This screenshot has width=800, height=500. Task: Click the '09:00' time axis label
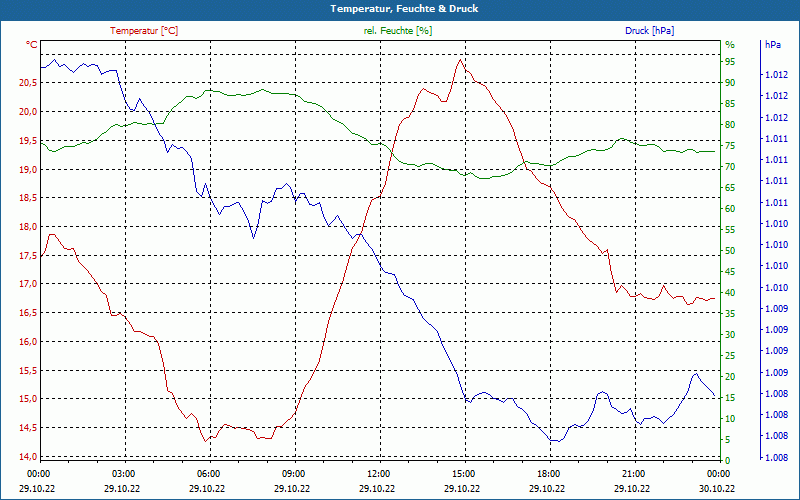click(293, 473)
